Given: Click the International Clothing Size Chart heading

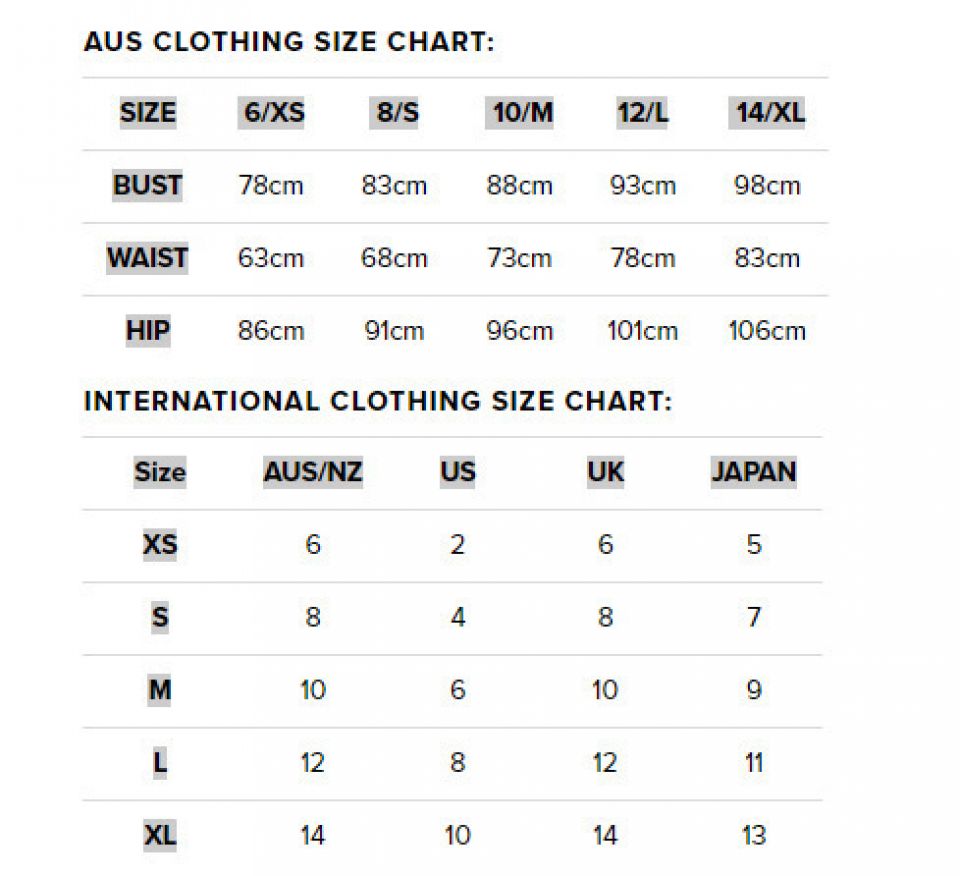Looking at the screenshot, I should tap(378, 401).
